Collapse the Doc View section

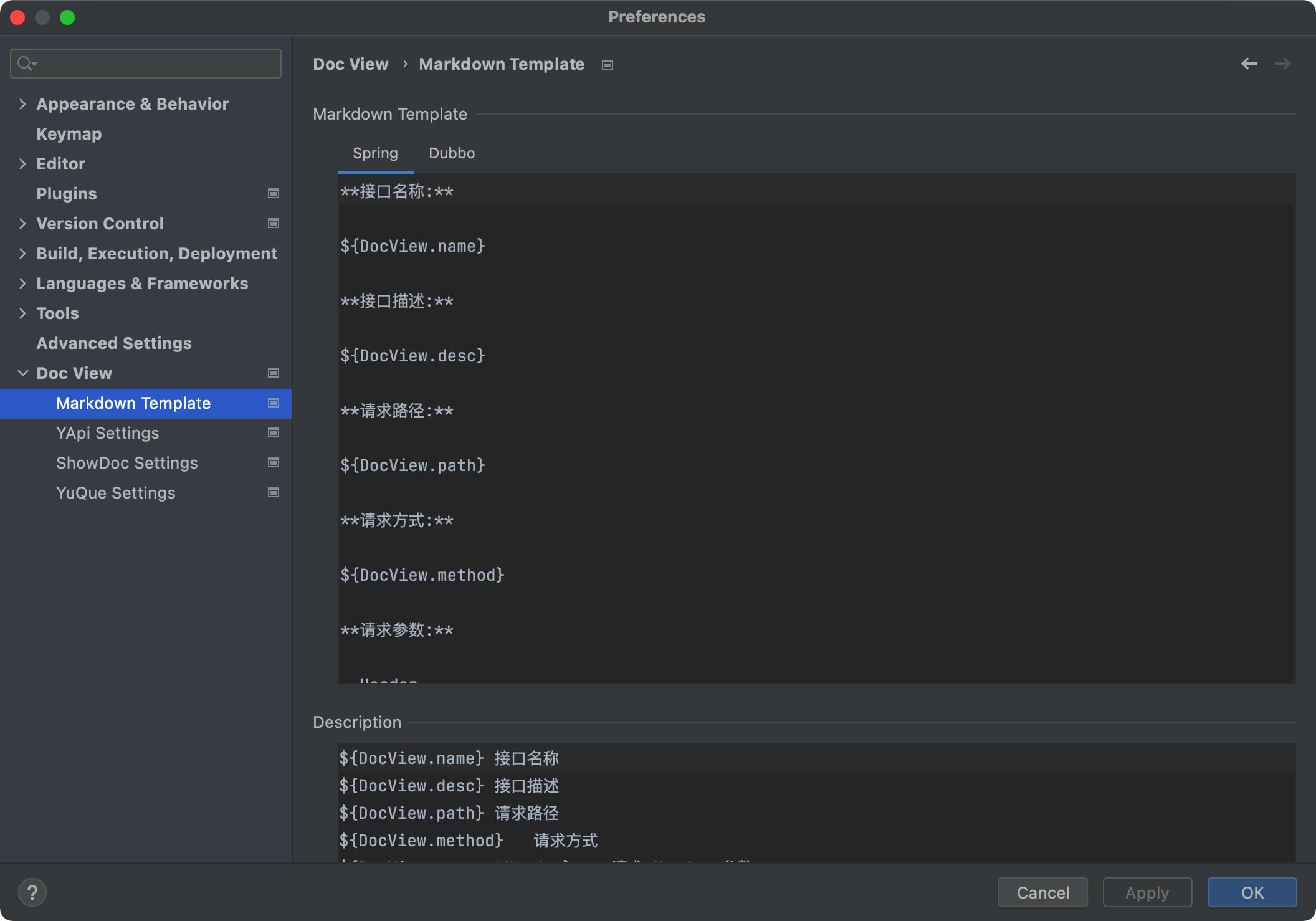point(22,373)
